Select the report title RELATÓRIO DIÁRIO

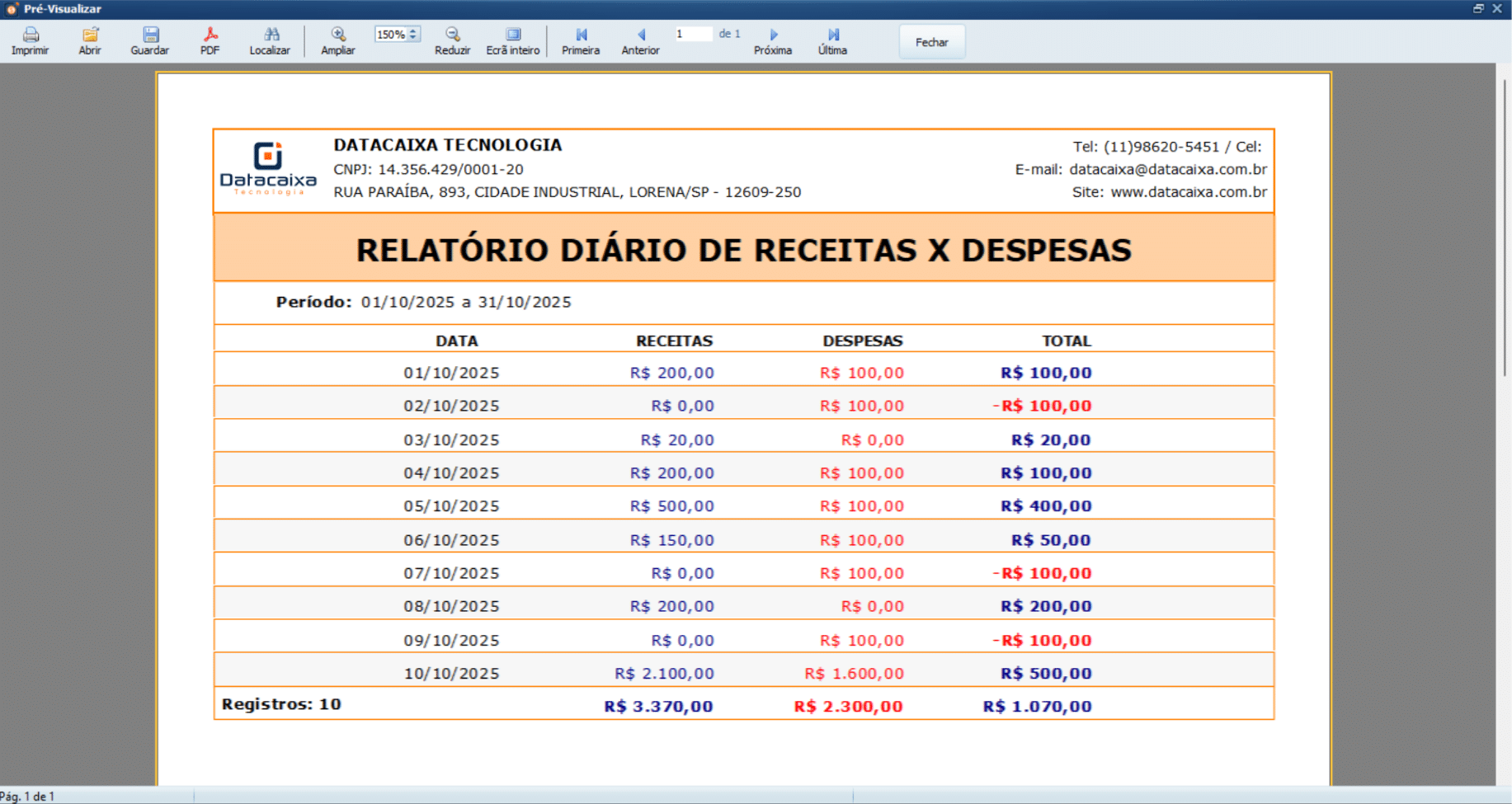pos(742,249)
